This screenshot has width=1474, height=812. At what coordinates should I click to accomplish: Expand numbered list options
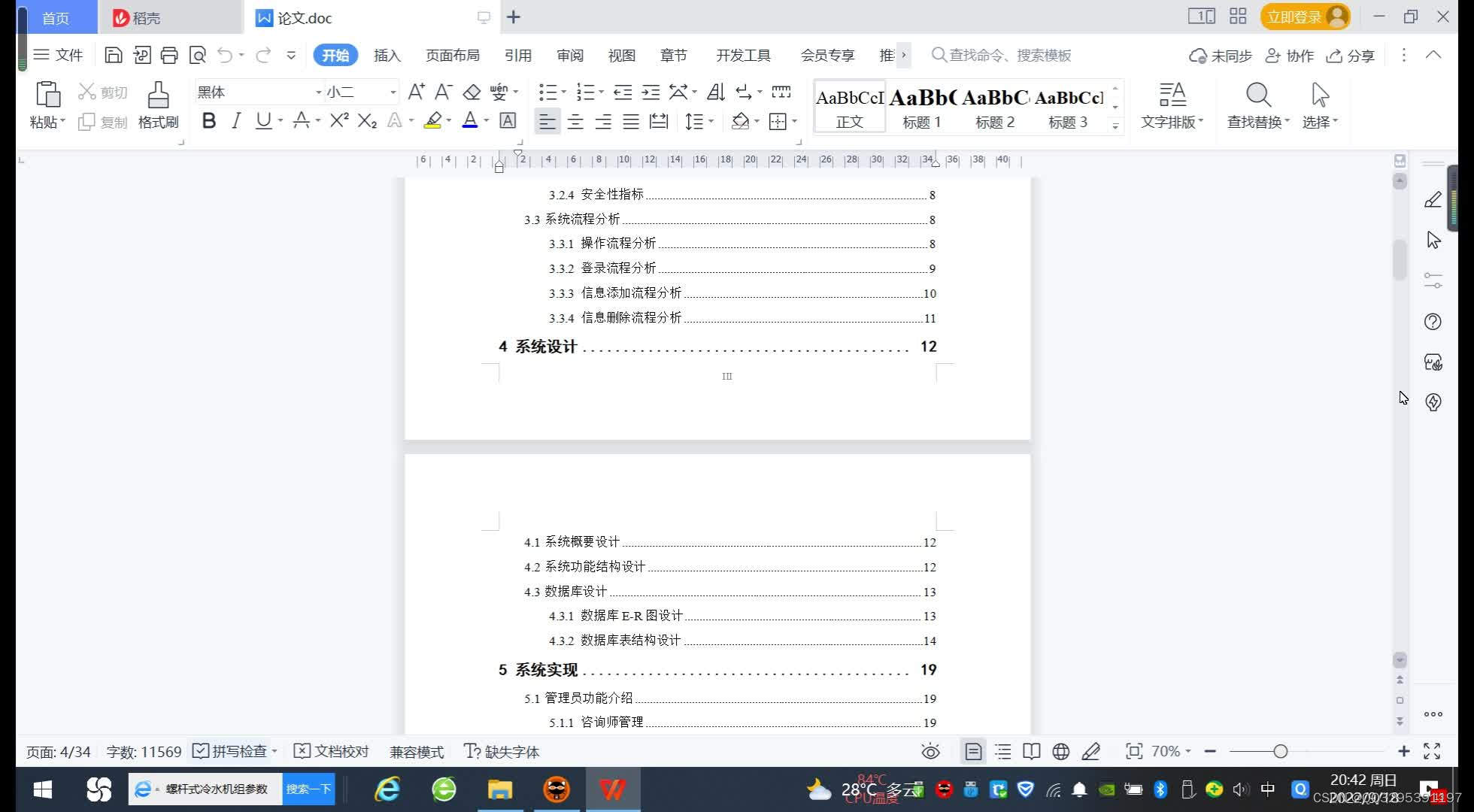601,92
